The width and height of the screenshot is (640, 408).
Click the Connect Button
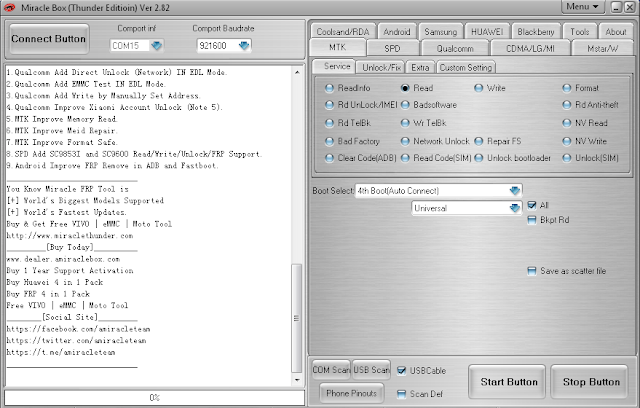(49, 39)
